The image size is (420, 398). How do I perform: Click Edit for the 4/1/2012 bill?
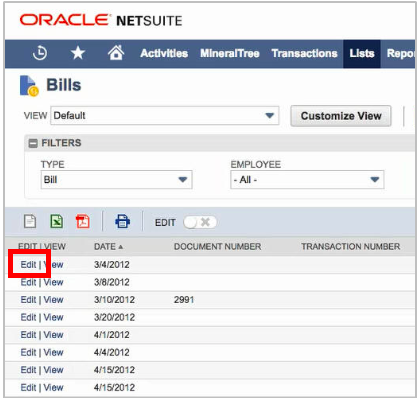(x=28, y=335)
